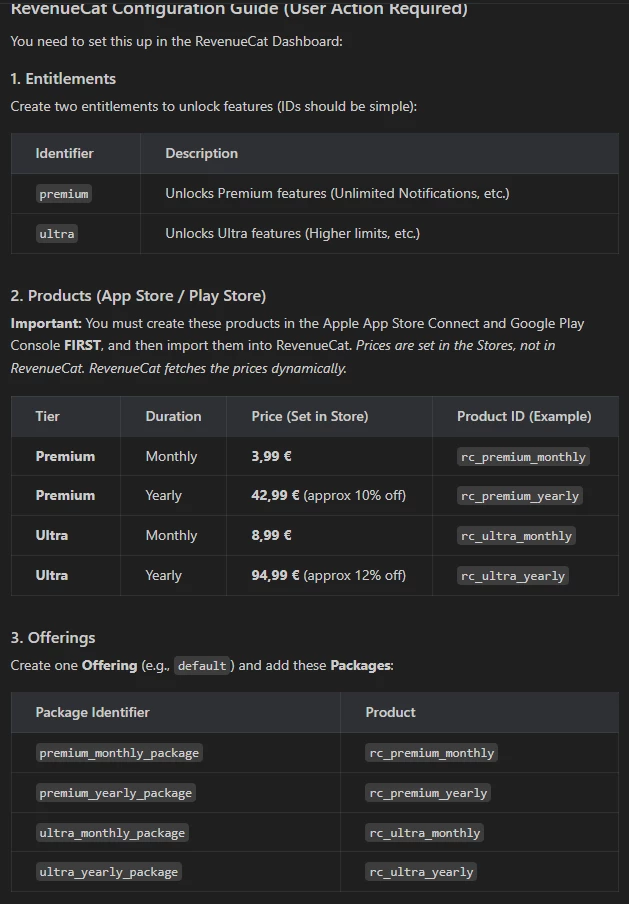Click 'premium_monthly_package' identifier
This screenshot has width=629, height=904.
tap(119, 753)
